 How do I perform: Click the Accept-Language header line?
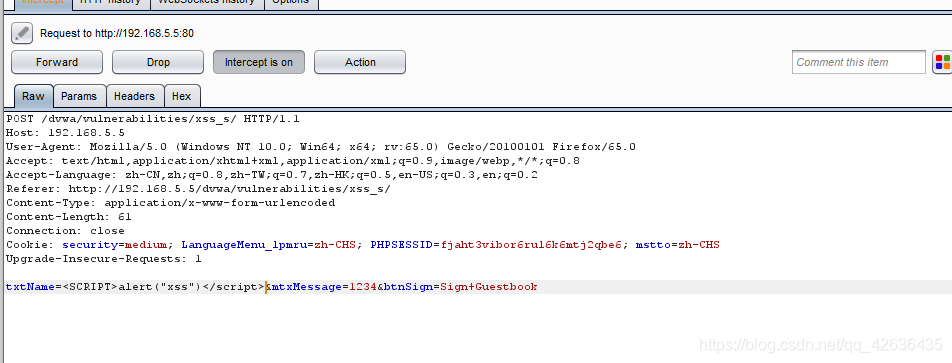[271, 175]
